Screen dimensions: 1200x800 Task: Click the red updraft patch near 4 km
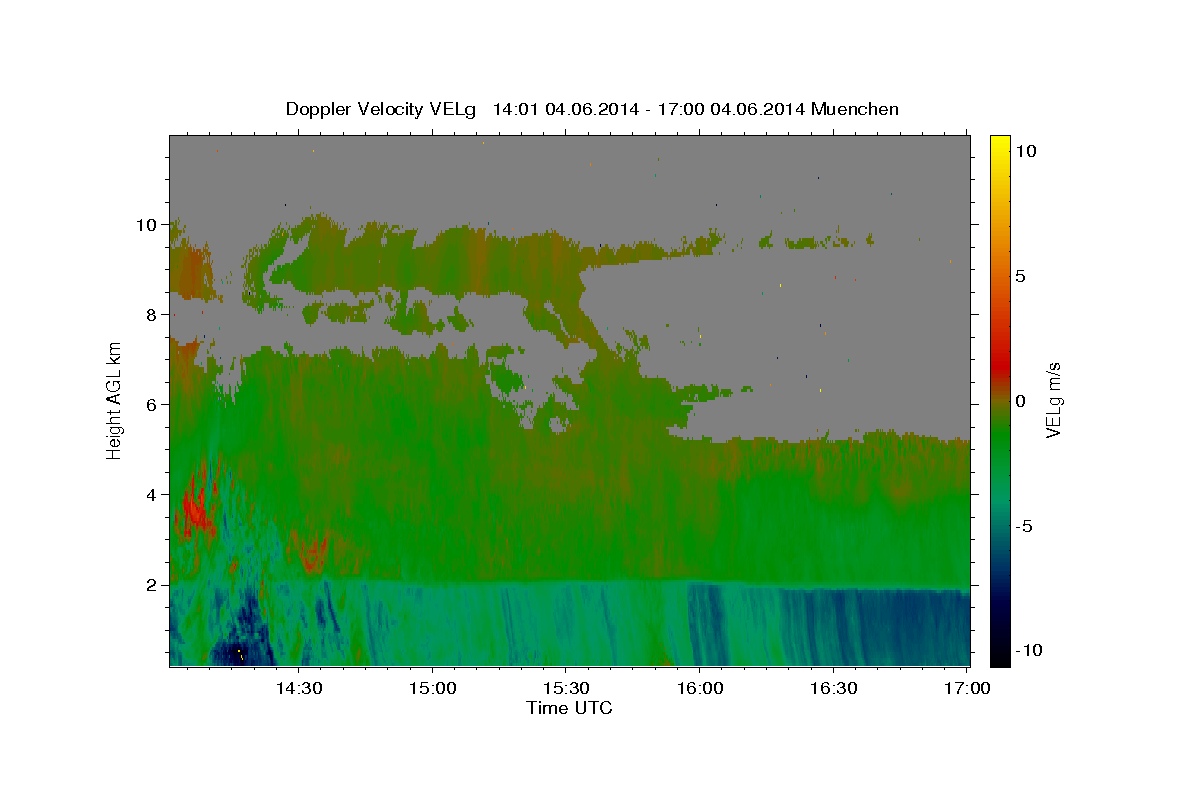(195, 510)
